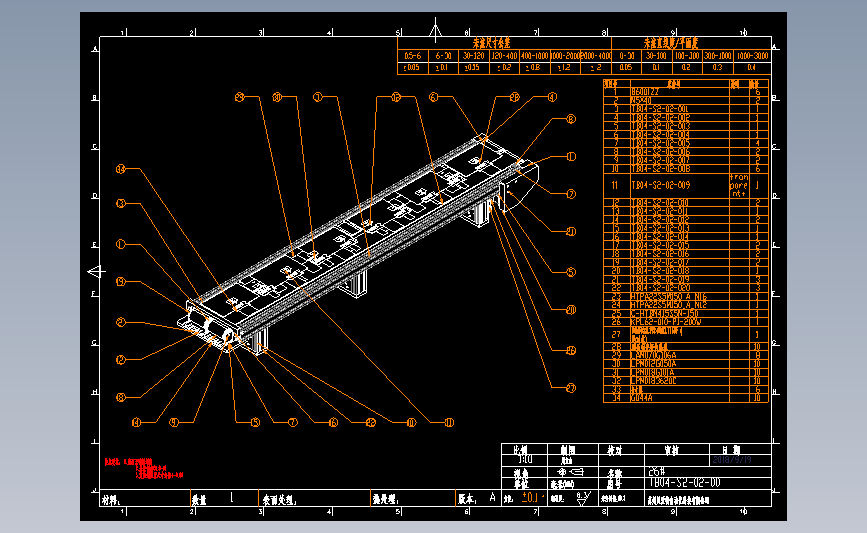Click the ±0.05 tolerance cell
This screenshot has width=867, height=533.
tap(412, 67)
